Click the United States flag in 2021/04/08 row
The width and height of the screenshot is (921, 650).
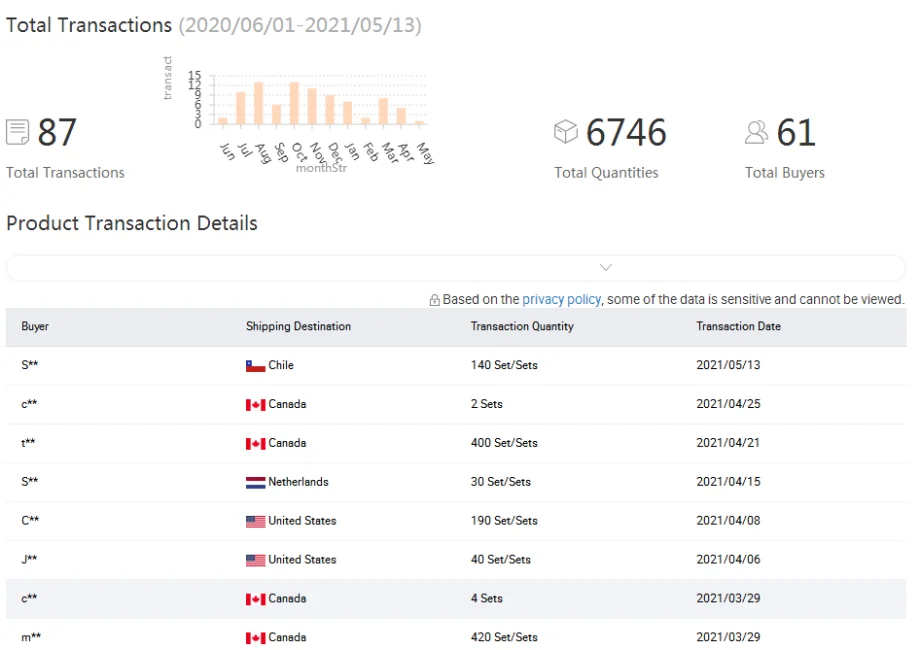tap(255, 521)
